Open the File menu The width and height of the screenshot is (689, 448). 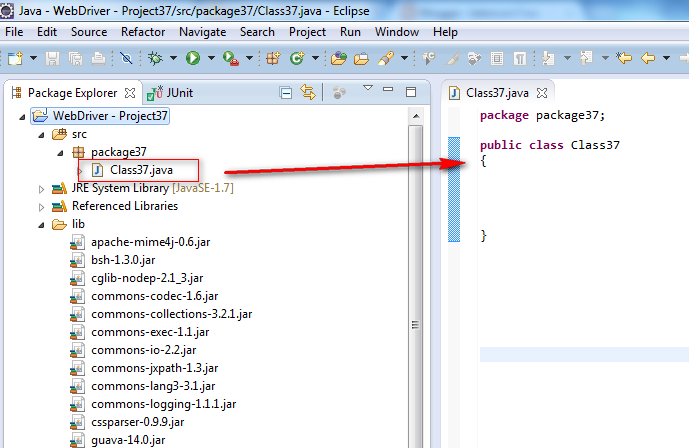[x=14, y=32]
